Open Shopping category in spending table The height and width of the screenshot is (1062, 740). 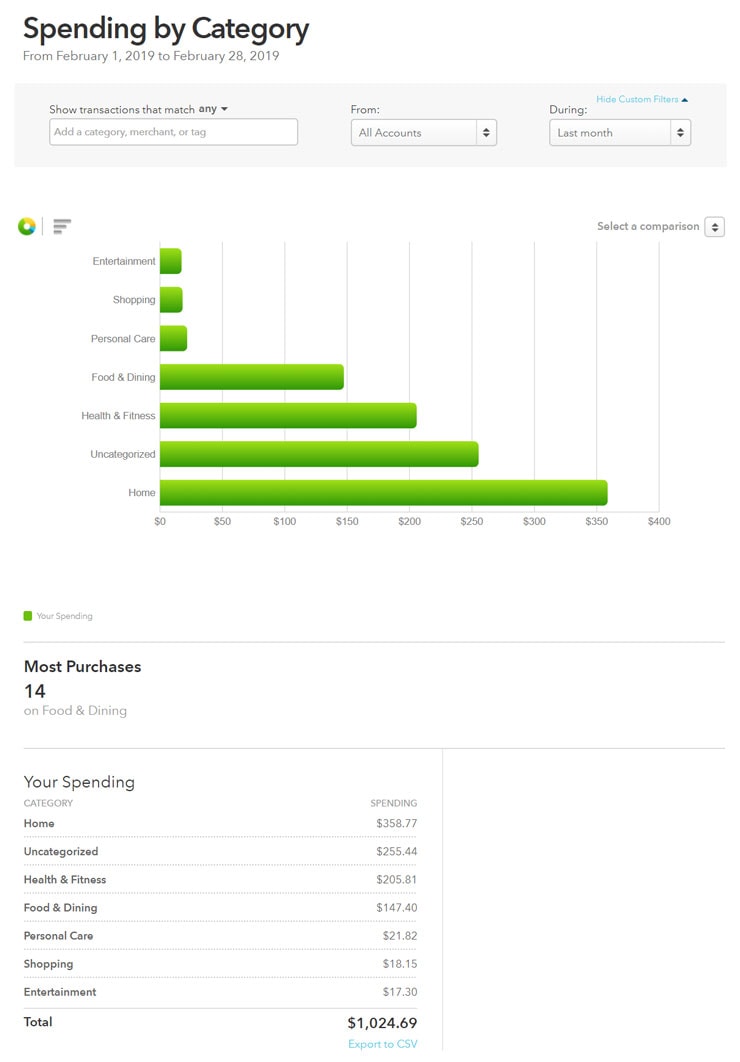pyautogui.click(x=48, y=964)
